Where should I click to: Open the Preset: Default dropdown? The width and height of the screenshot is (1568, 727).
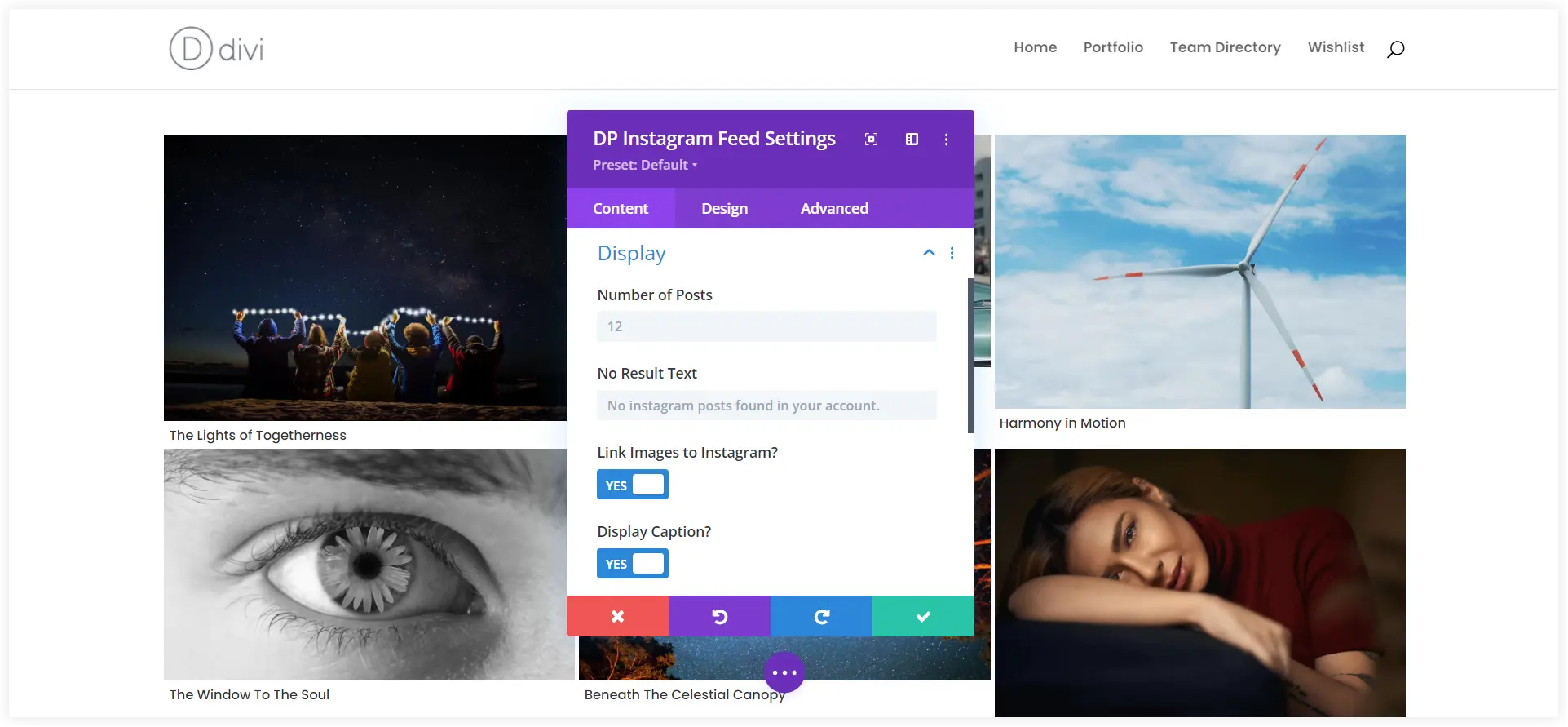644,165
